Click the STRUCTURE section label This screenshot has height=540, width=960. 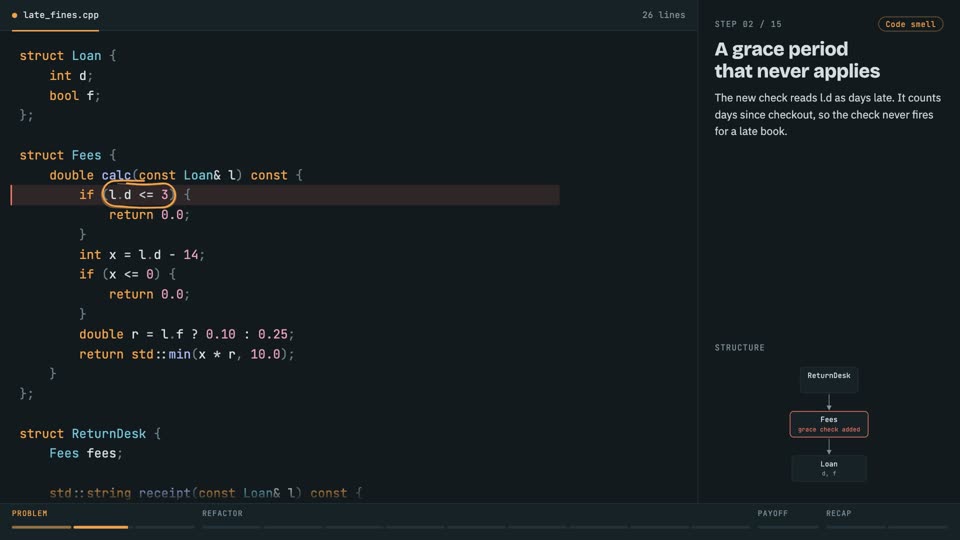coord(740,347)
